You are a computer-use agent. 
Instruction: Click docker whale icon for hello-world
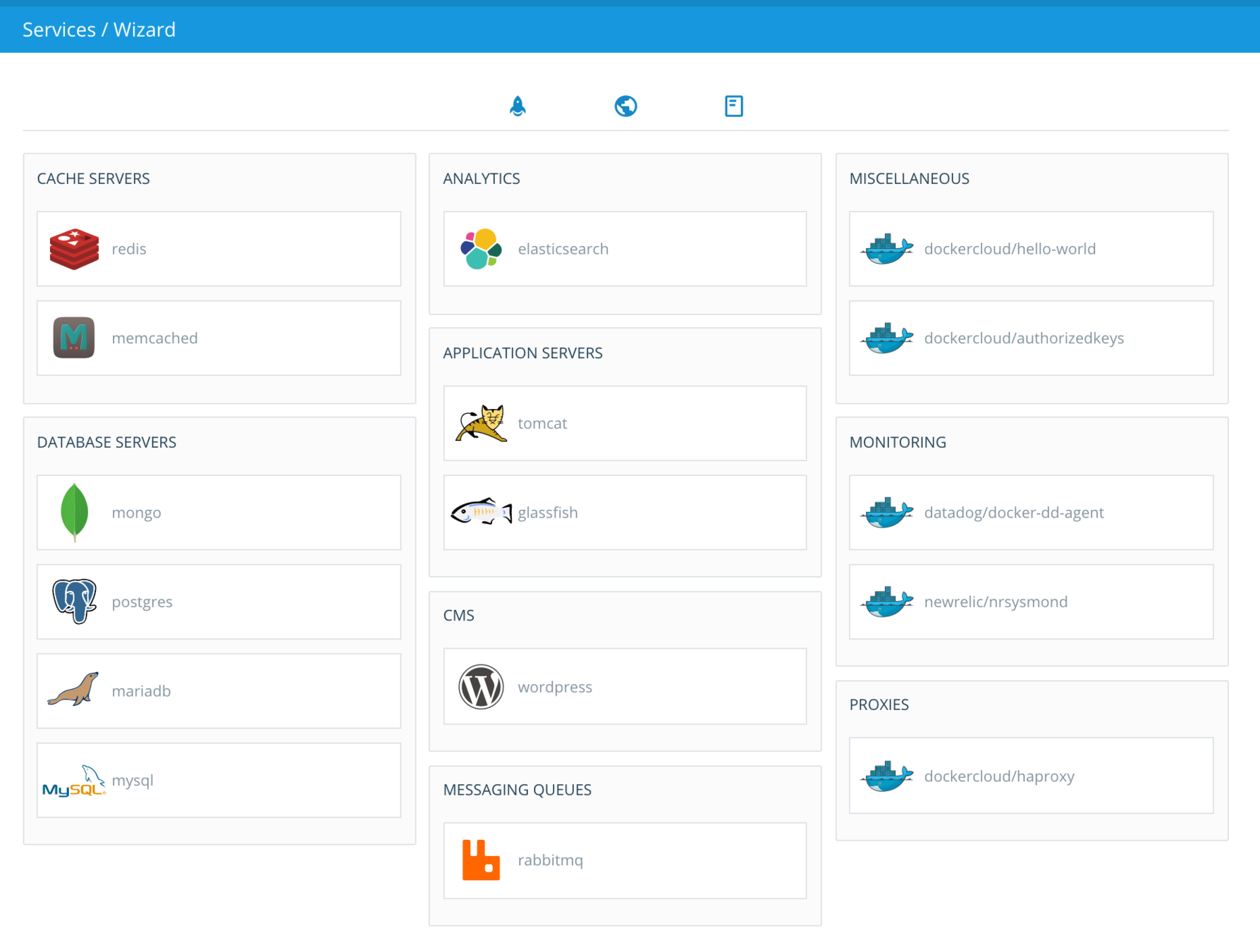coord(887,249)
